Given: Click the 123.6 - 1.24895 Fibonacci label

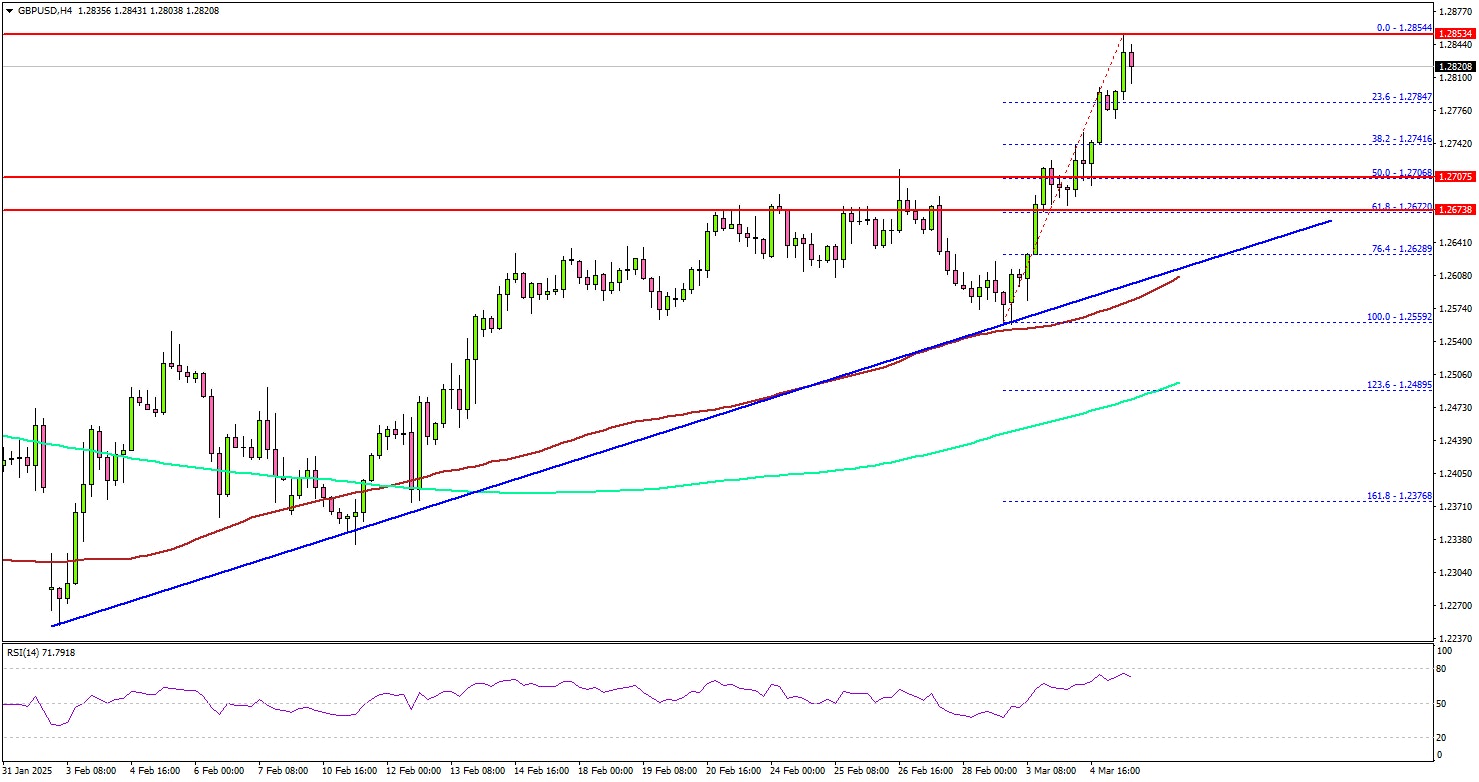Looking at the screenshot, I should click(1399, 385).
